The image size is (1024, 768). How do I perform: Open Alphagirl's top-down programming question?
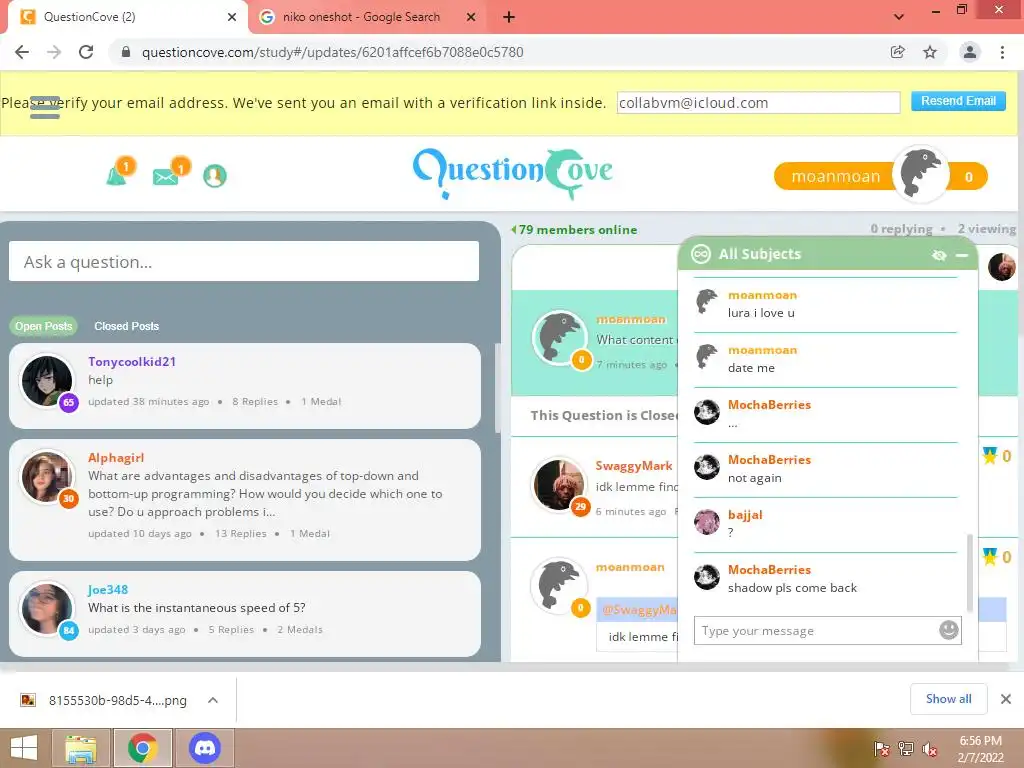[x=245, y=500]
